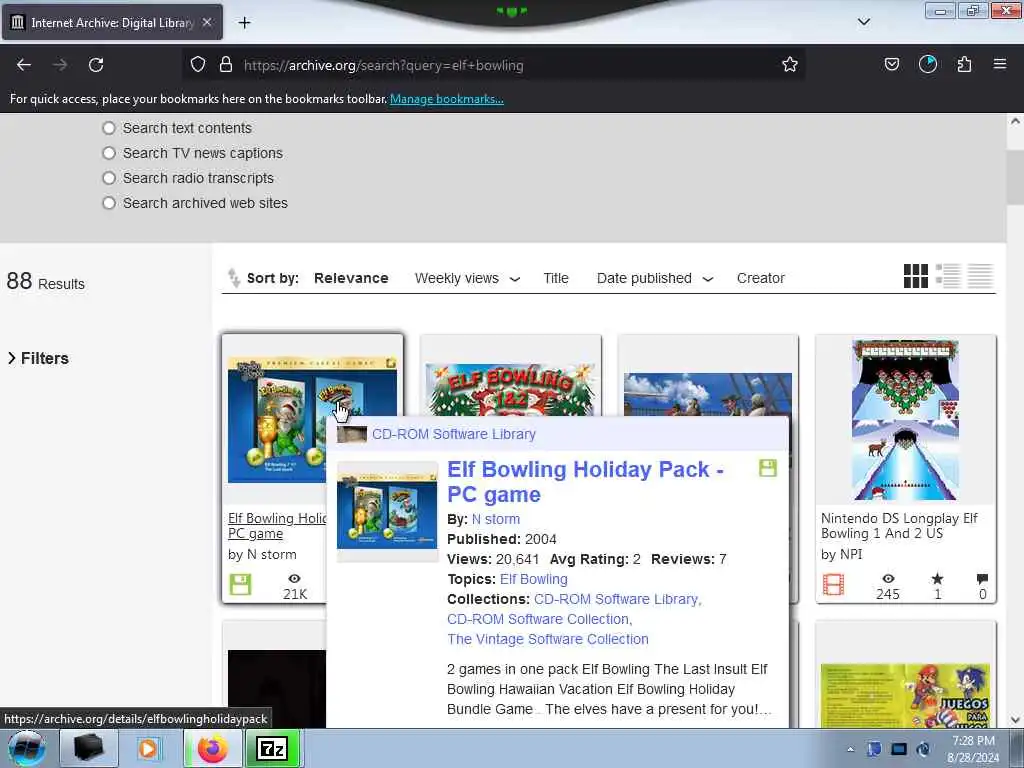Open the black box taskbar icon
The height and width of the screenshot is (768, 1024).
89,749
